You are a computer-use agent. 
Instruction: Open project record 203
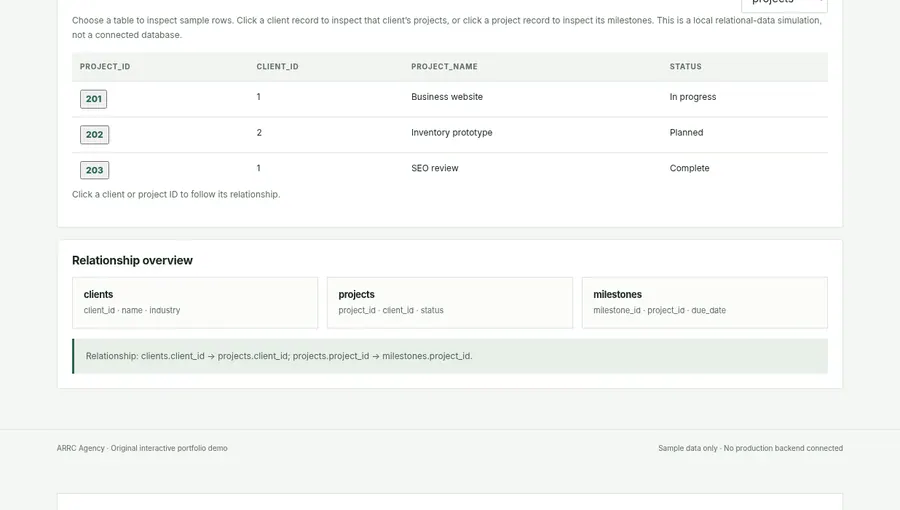pyautogui.click(x=94, y=170)
